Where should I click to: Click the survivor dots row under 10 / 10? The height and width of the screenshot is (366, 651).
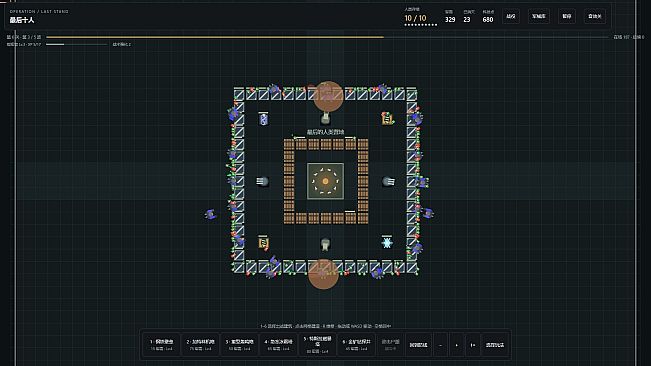coord(421,25)
